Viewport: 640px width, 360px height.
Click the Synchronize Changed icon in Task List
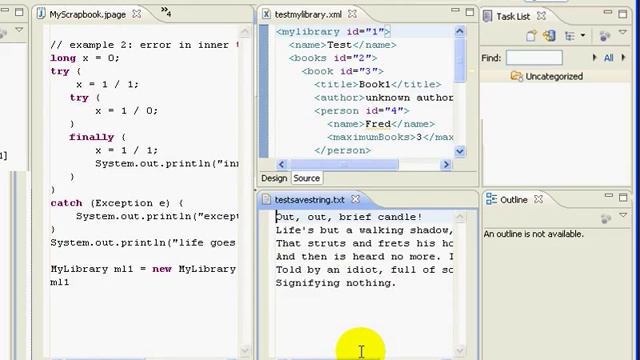[549, 36]
